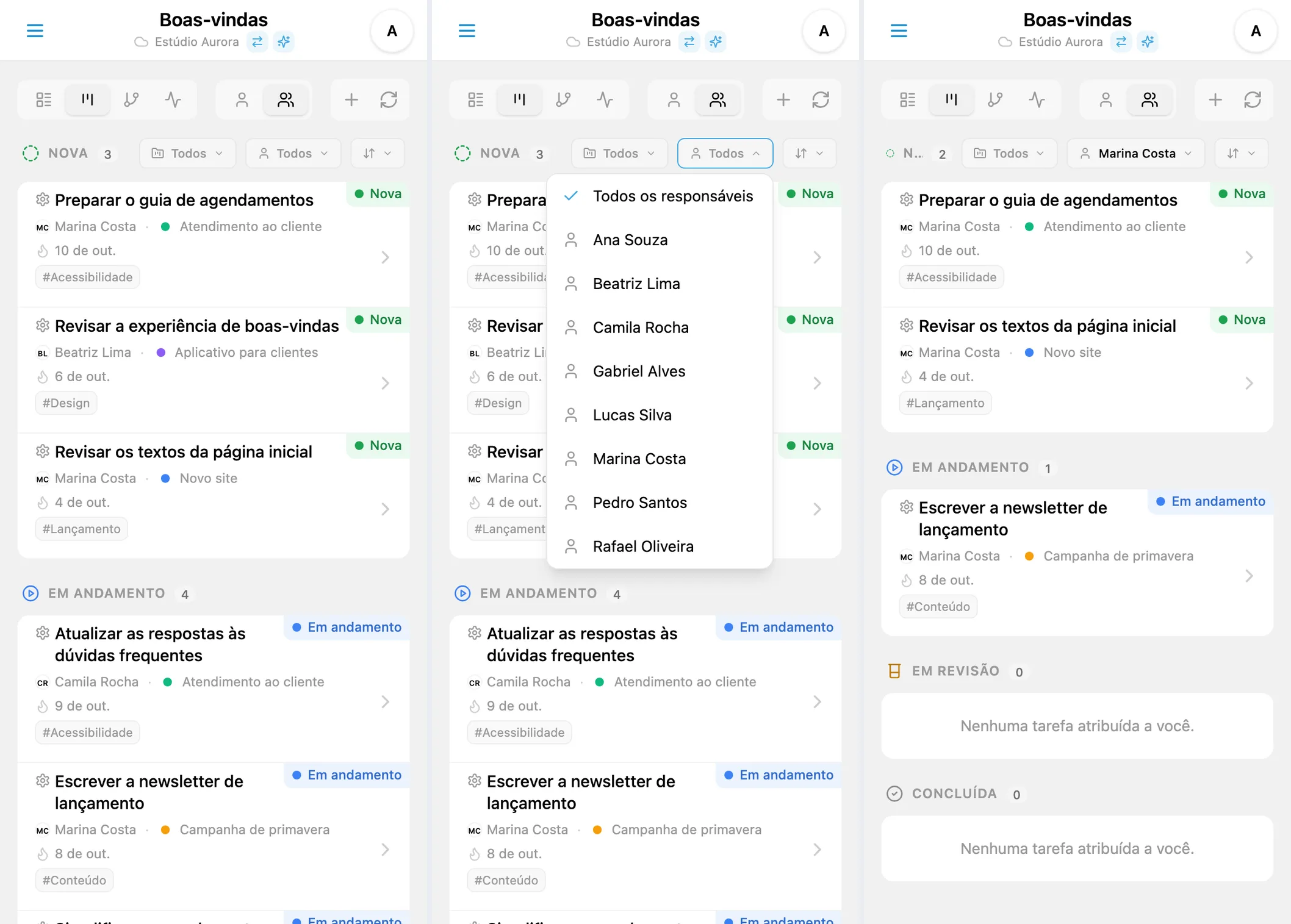This screenshot has height=924, width=1291.
Task: Select the team people filter in the middle panel
Action: click(x=717, y=99)
